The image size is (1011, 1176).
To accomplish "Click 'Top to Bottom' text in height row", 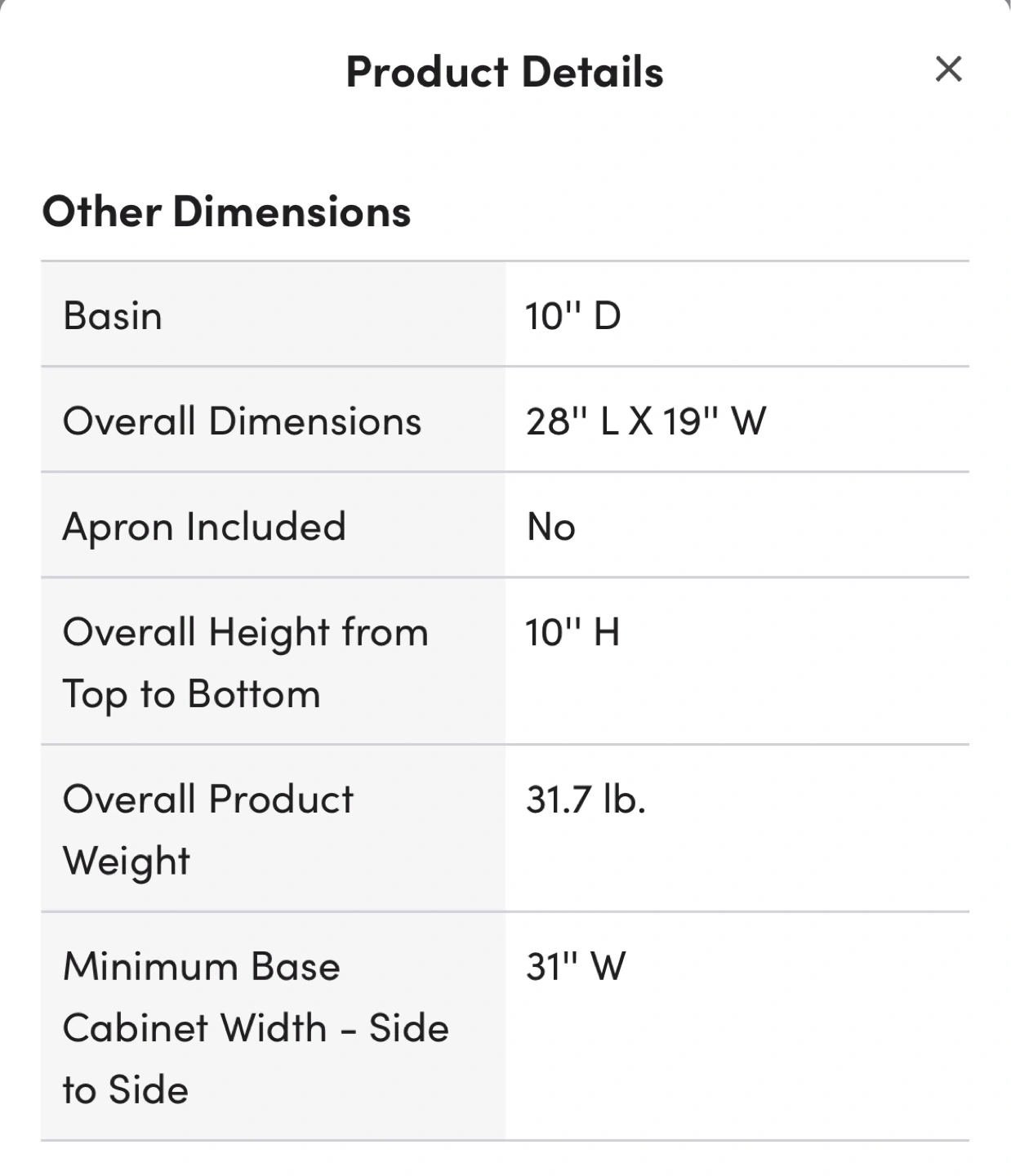I will point(191,695).
